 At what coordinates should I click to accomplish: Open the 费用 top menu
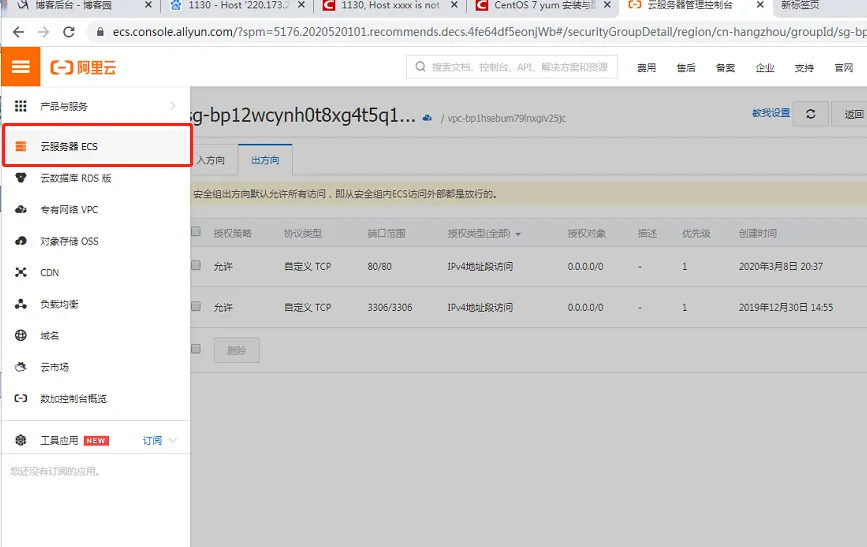[x=646, y=67]
